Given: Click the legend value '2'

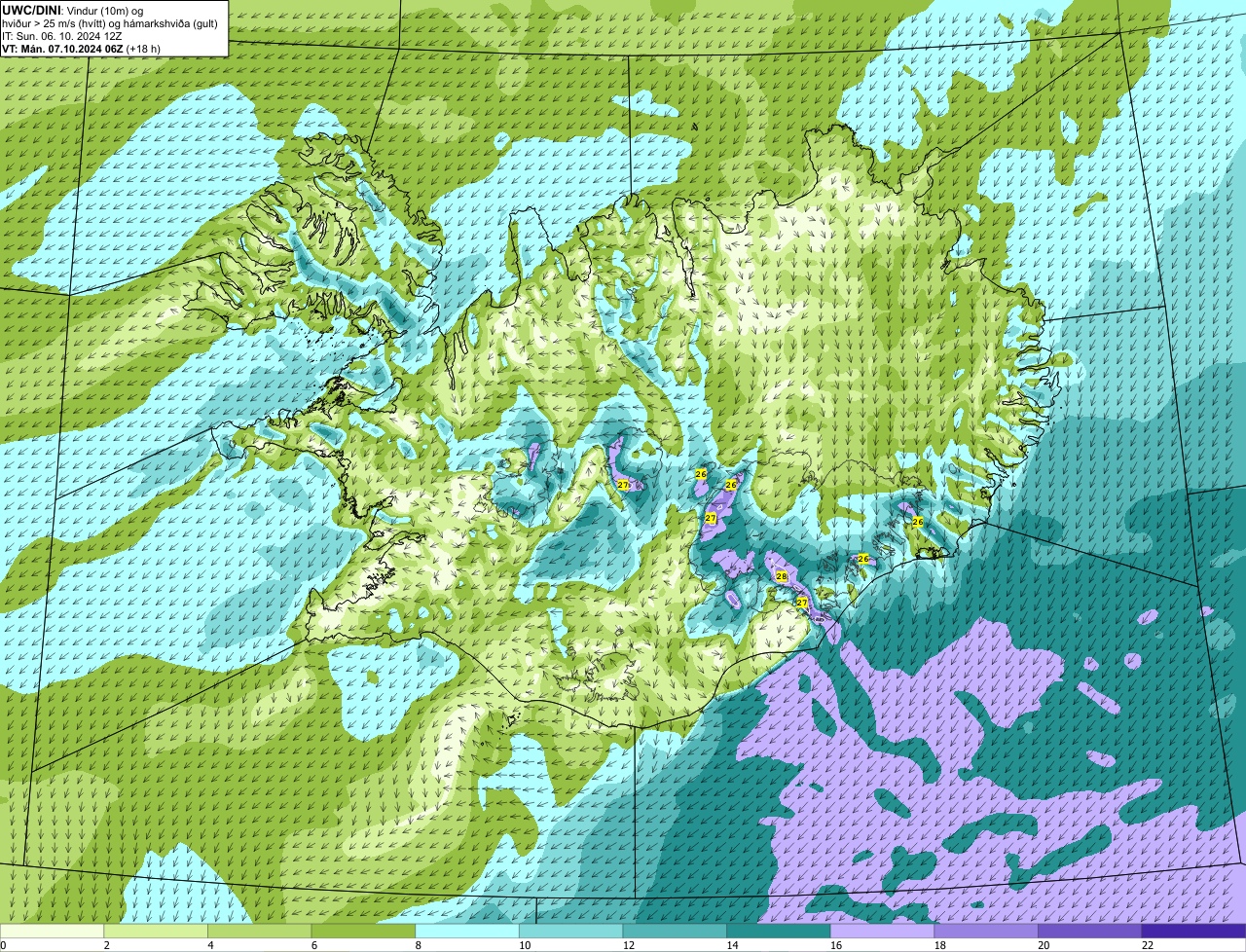Looking at the screenshot, I should click(x=106, y=945).
